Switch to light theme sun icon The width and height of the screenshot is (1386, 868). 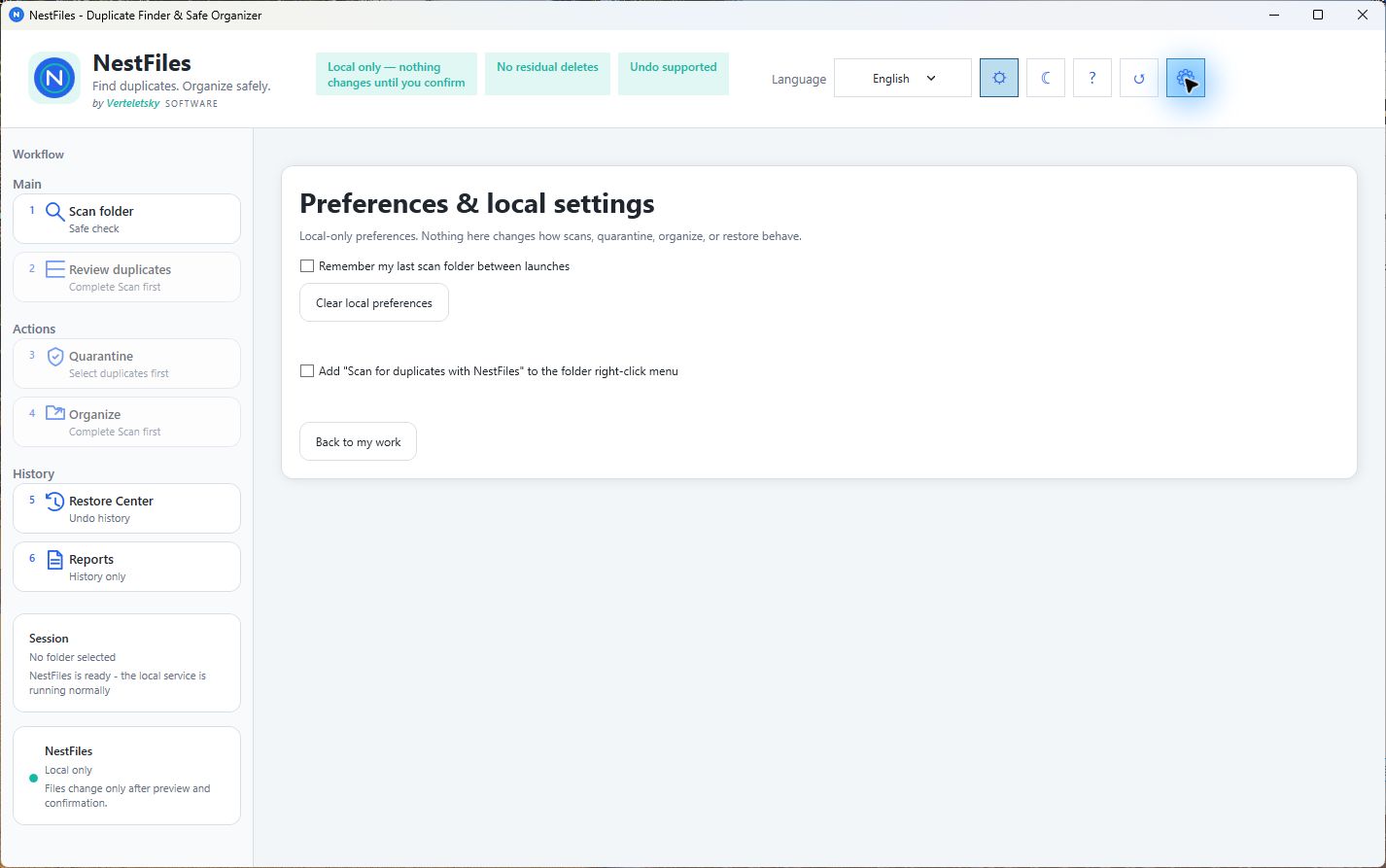coord(999,78)
